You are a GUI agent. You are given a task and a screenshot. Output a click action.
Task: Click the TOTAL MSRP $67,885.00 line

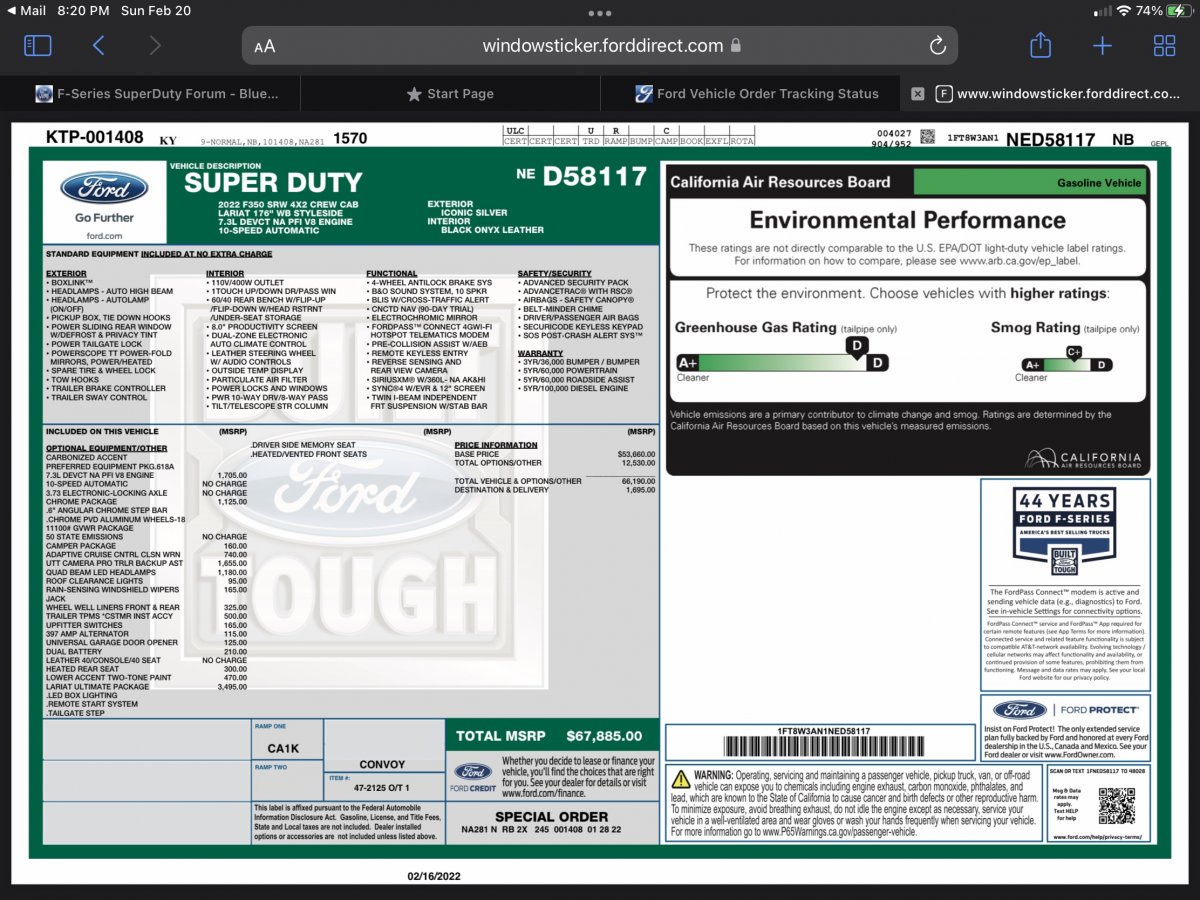549,736
